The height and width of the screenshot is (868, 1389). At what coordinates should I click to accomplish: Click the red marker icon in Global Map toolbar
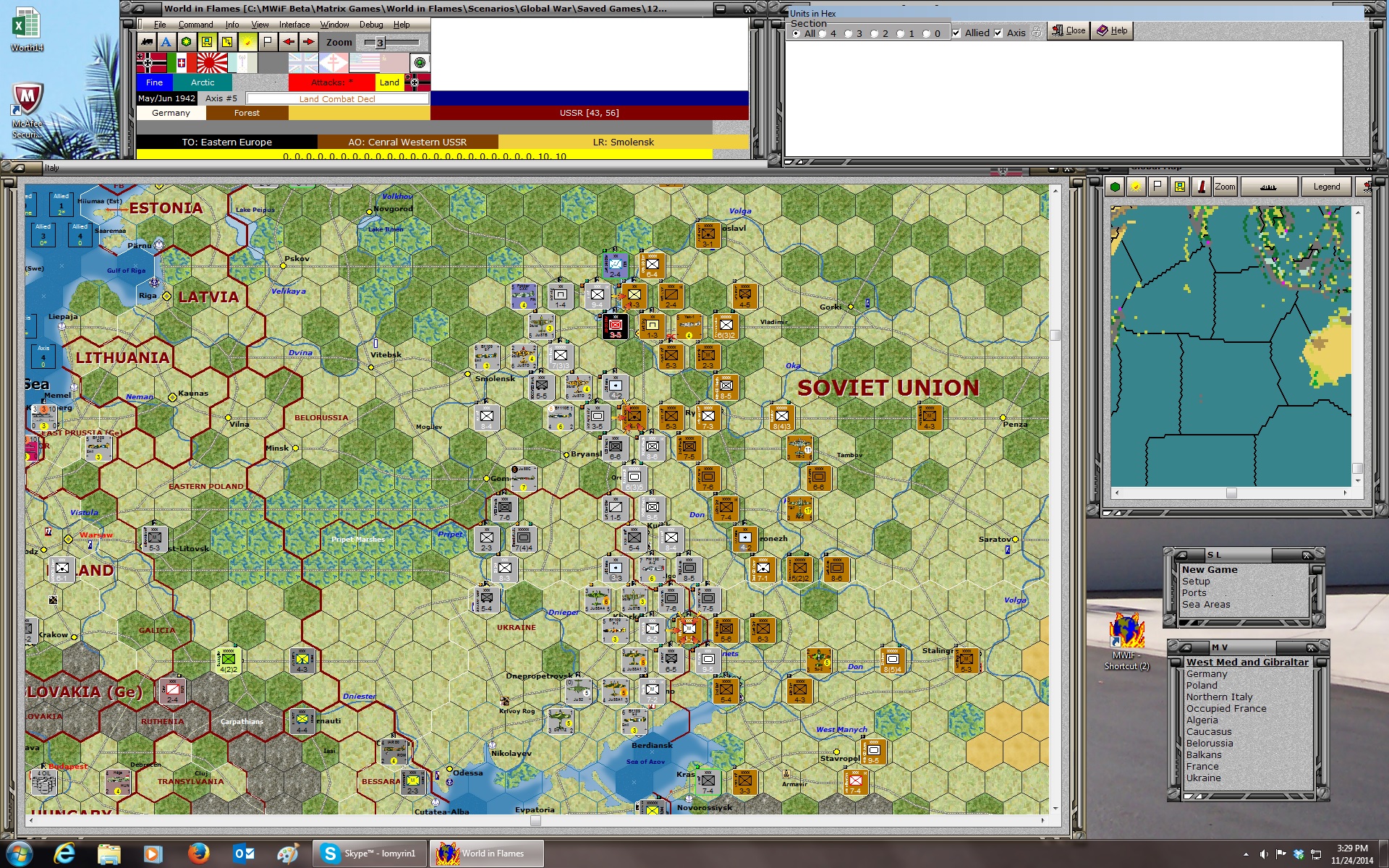coord(1201,187)
